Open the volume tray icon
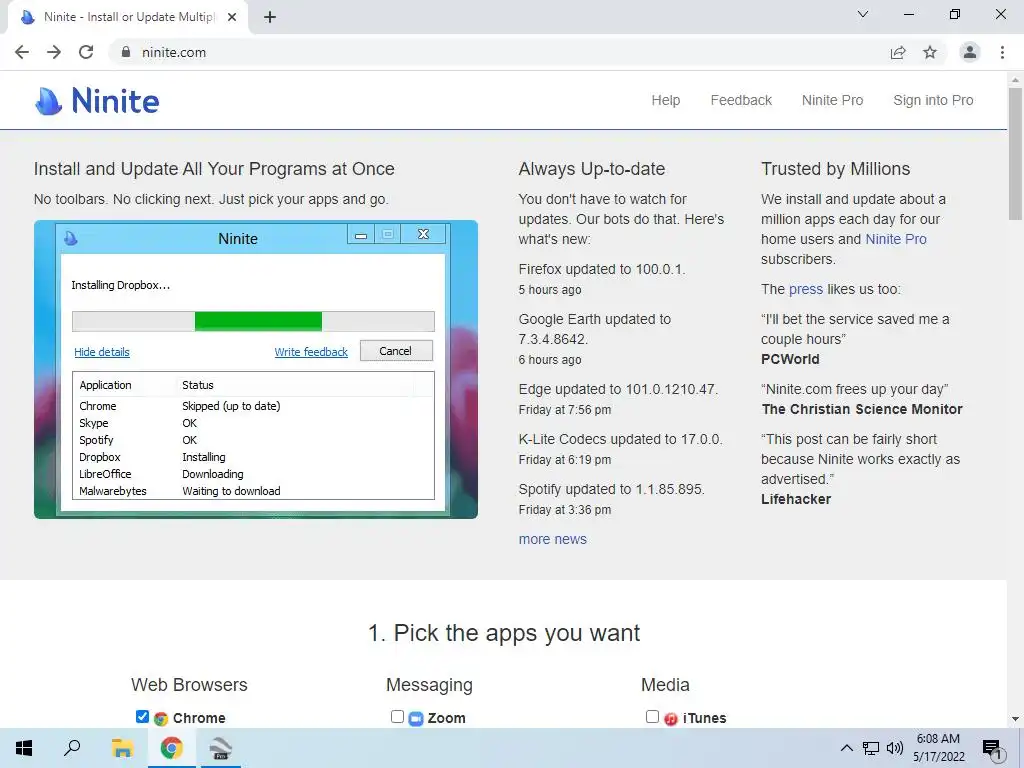Image resolution: width=1024 pixels, height=768 pixels. (895, 748)
